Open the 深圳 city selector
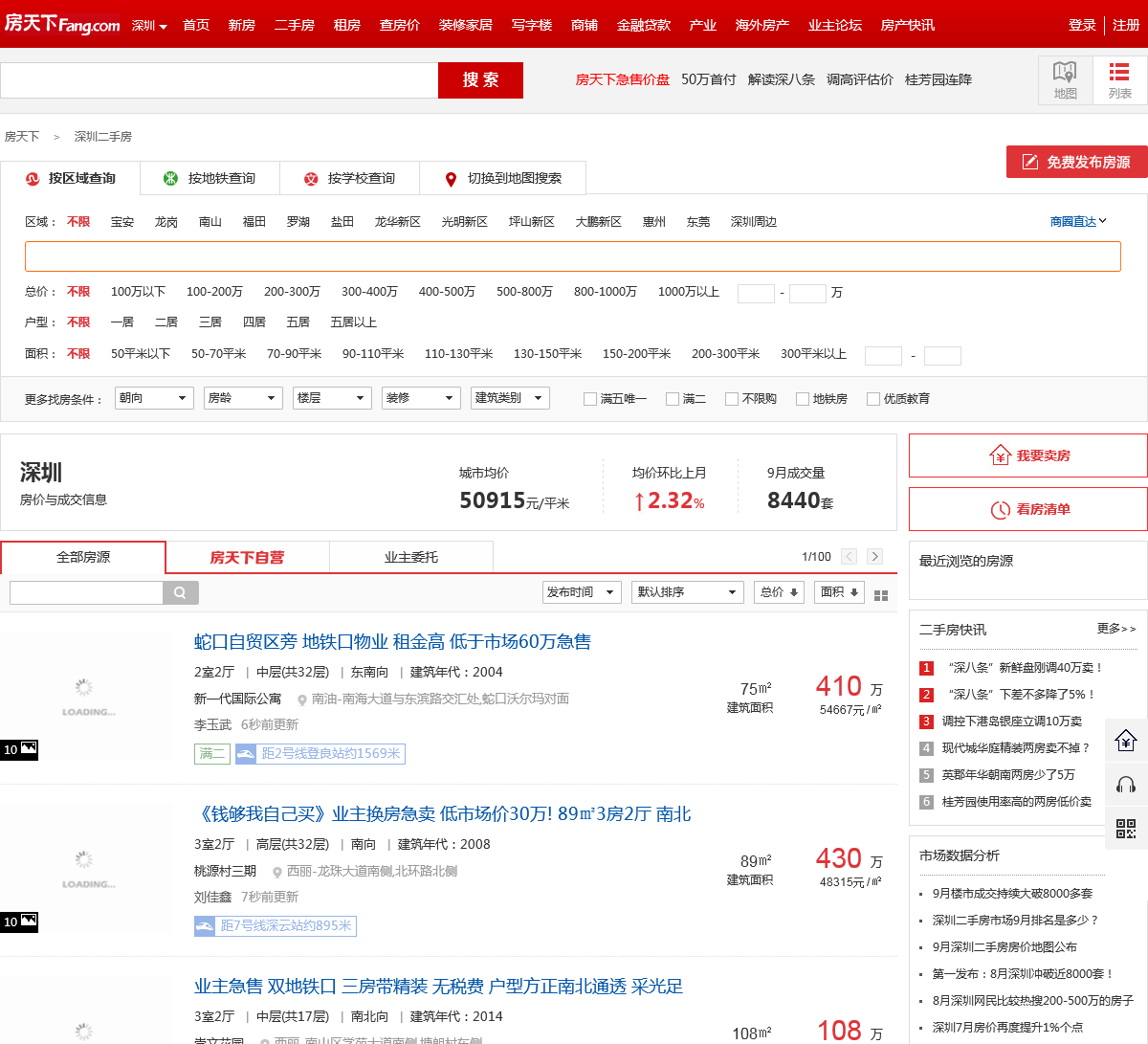This screenshot has width=1148, height=1044. (149, 25)
